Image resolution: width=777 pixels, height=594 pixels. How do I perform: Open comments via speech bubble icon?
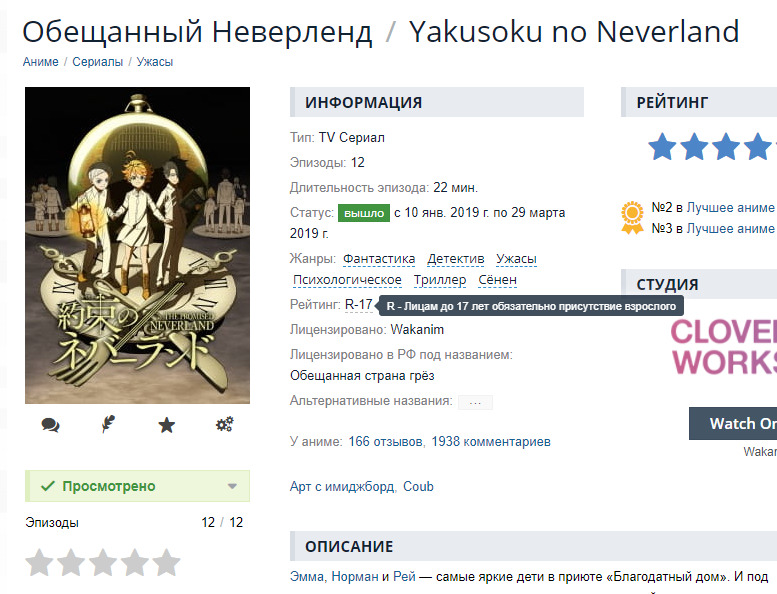pos(51,425)
